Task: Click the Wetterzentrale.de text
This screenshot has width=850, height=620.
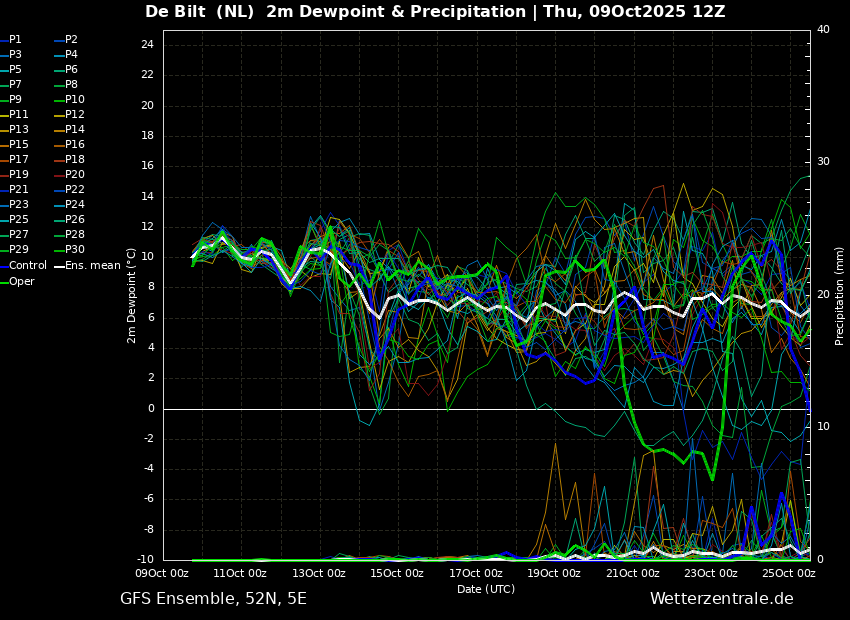Action: click(x=722, y=599)
